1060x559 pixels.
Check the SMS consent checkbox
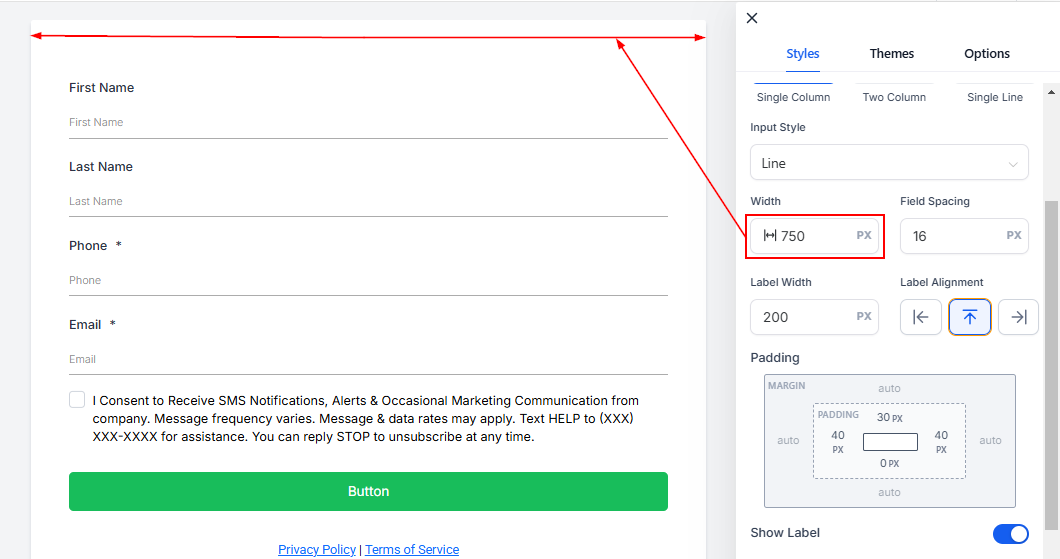(77, 400)
